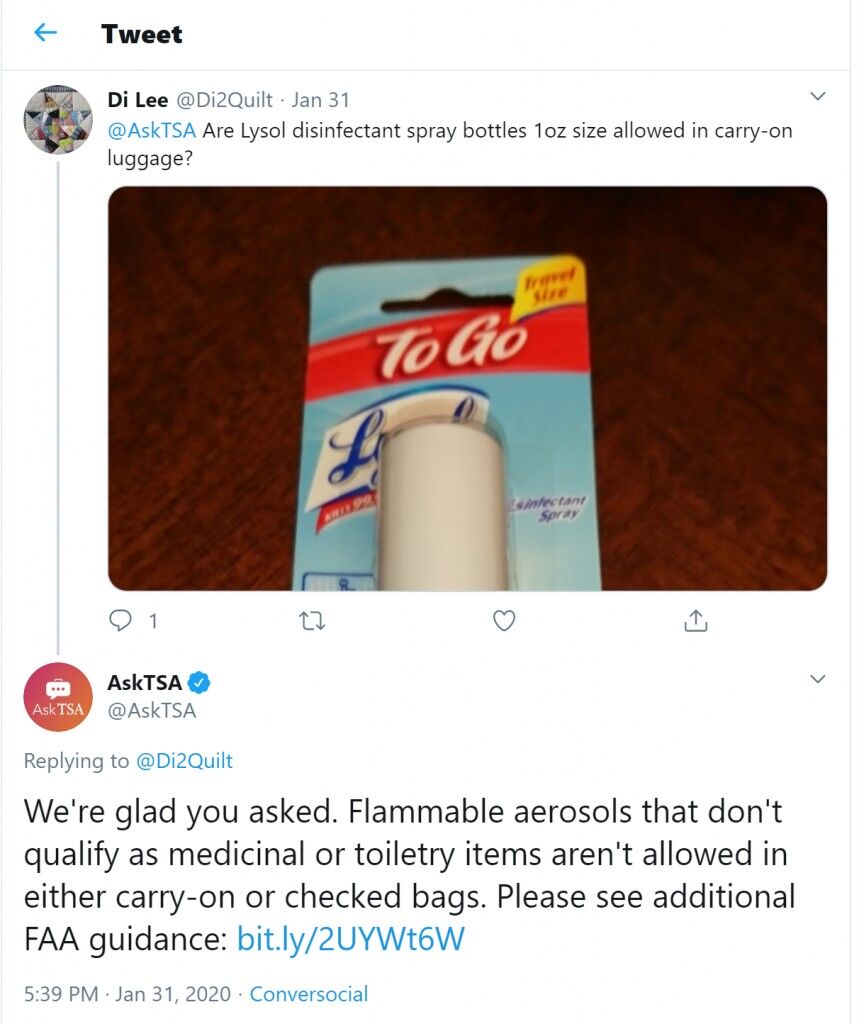Viewport: 859px width, 1024px height.
Task: Like Di Lee's tweet via the heart icon
Action: pyautogui.click(x=504, y=620)
